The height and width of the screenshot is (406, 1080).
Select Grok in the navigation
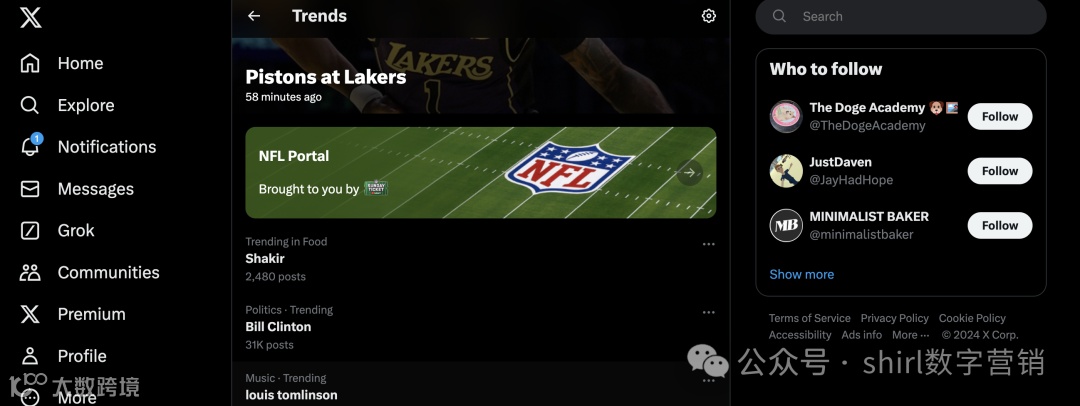76,230
